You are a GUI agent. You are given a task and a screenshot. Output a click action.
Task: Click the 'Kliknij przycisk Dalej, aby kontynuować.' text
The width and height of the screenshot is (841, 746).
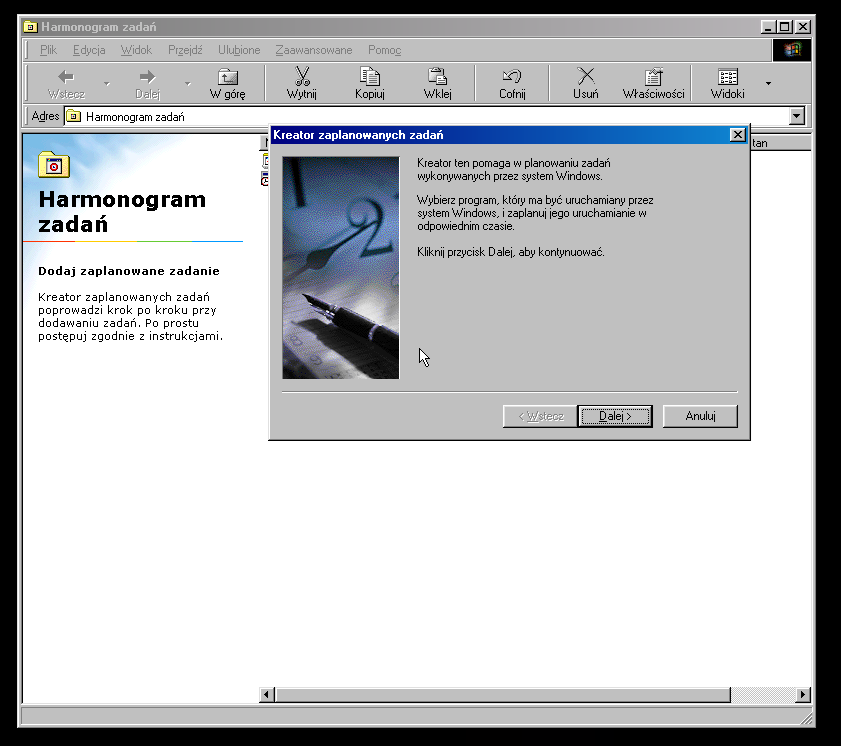[x=511, y=252]
